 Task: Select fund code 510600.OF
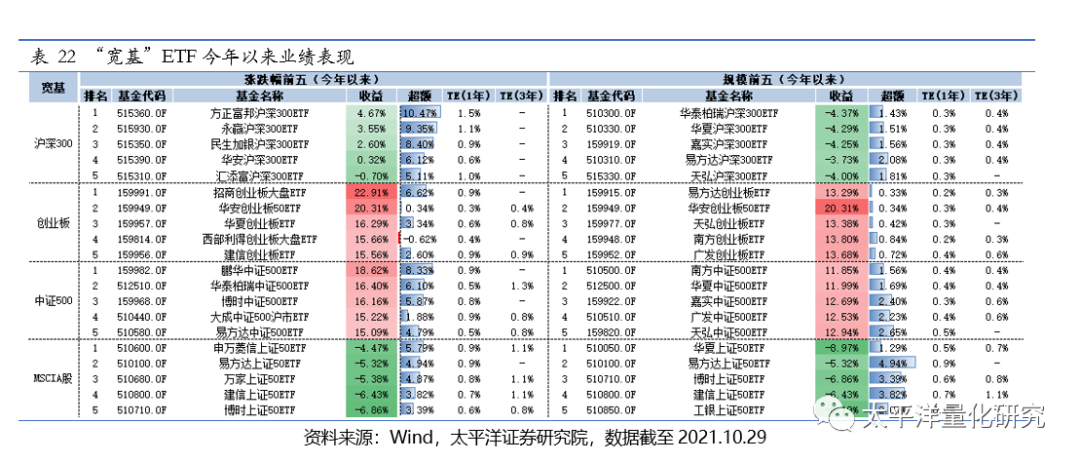click(x=141, y=349)
